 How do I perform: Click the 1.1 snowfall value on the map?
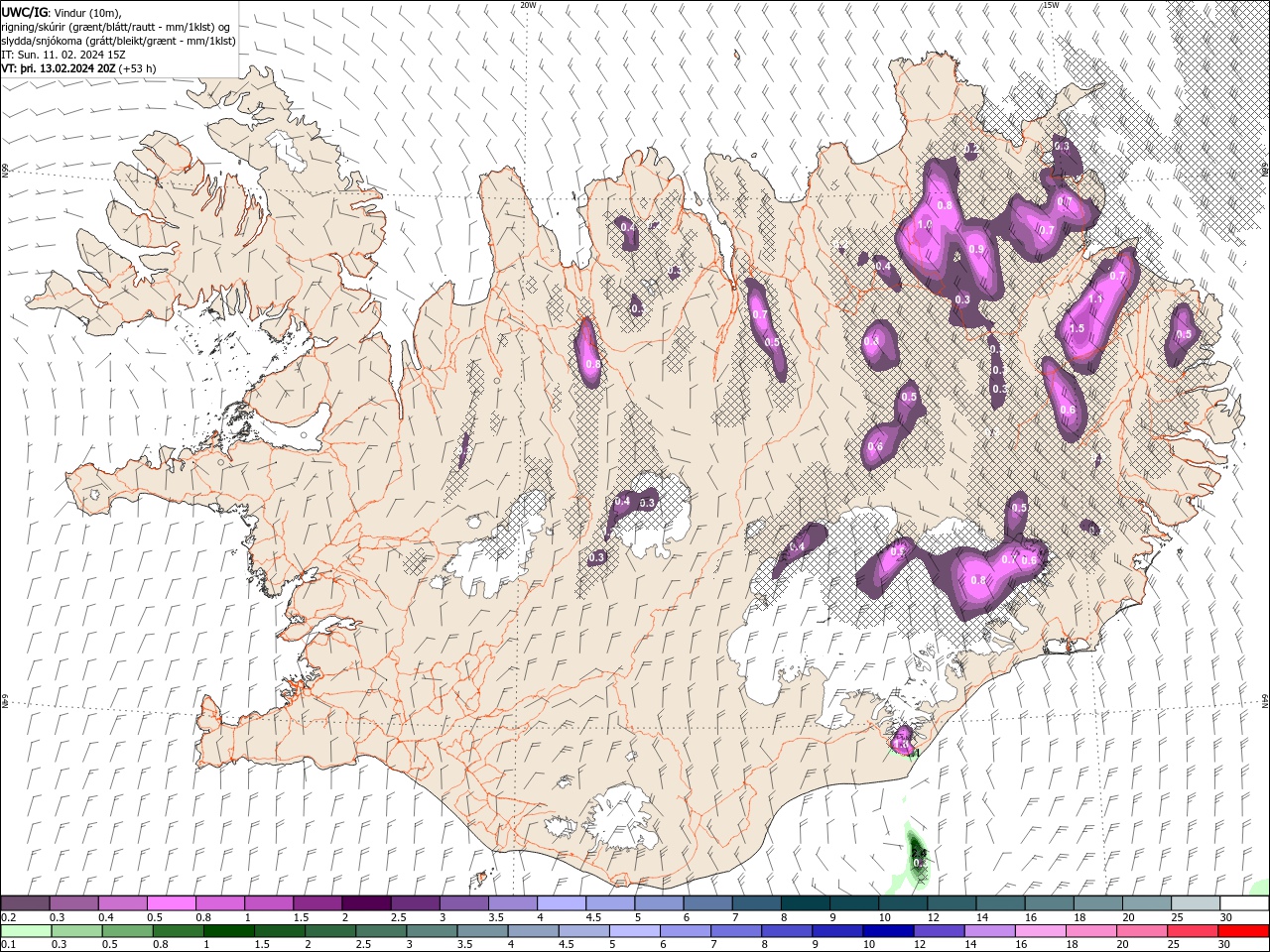1095,297
